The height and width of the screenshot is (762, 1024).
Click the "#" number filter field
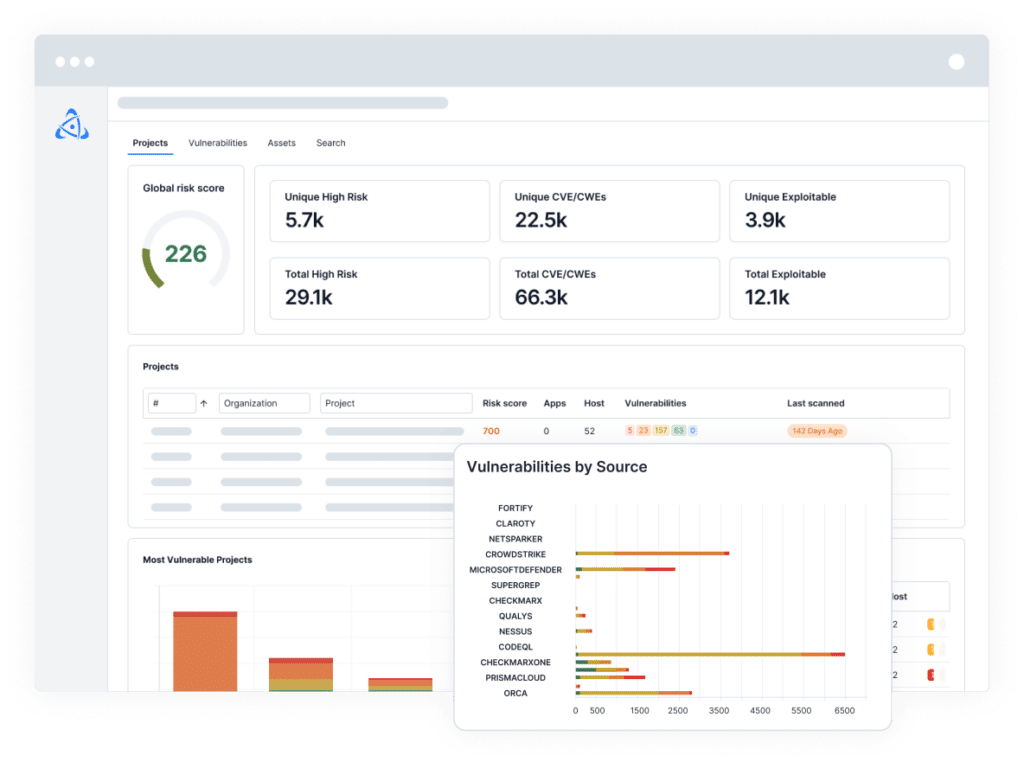pyautogui.click(x=170, y=403)
